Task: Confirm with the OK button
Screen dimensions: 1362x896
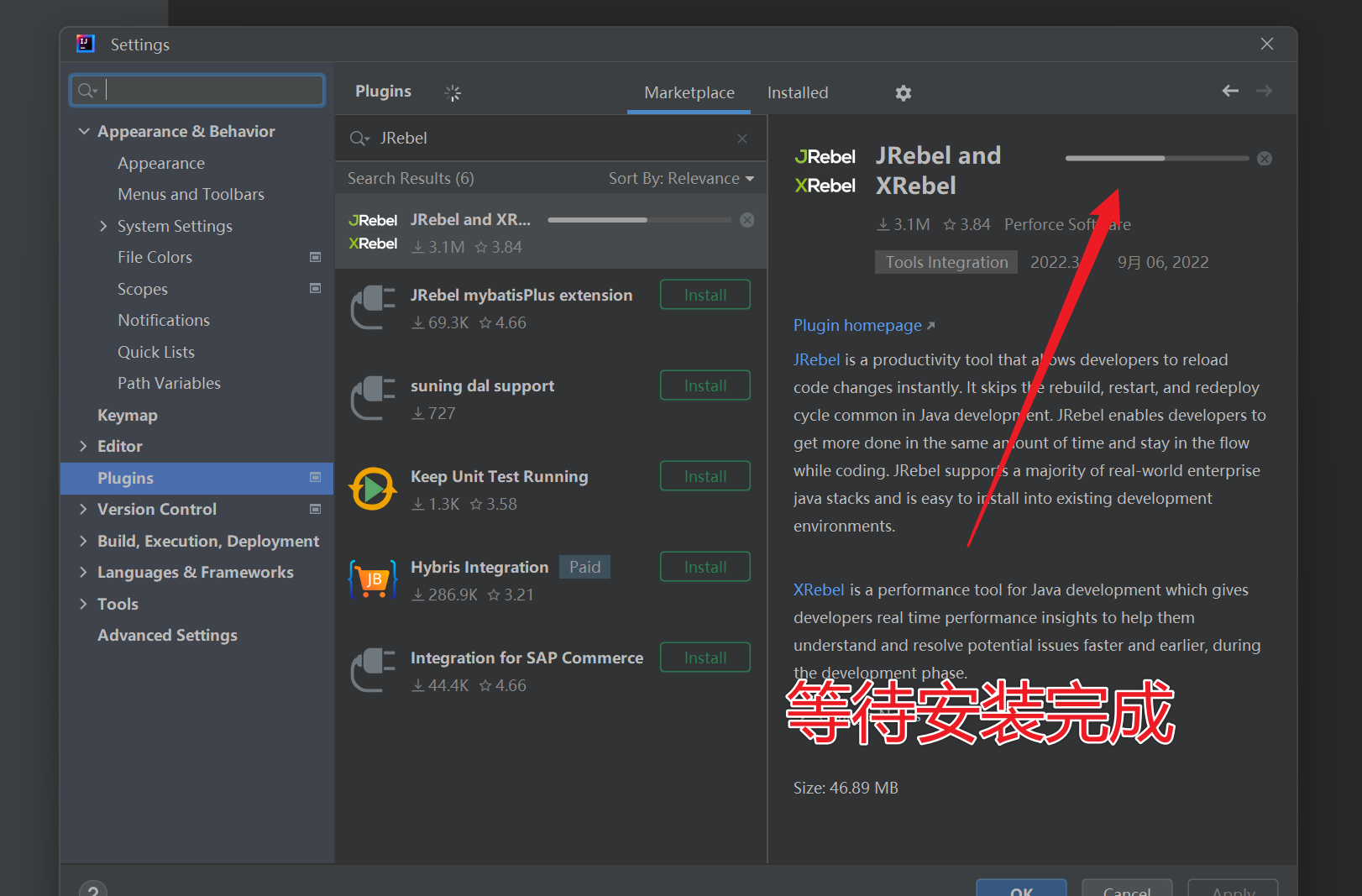Action: [x=1021, y=889]
